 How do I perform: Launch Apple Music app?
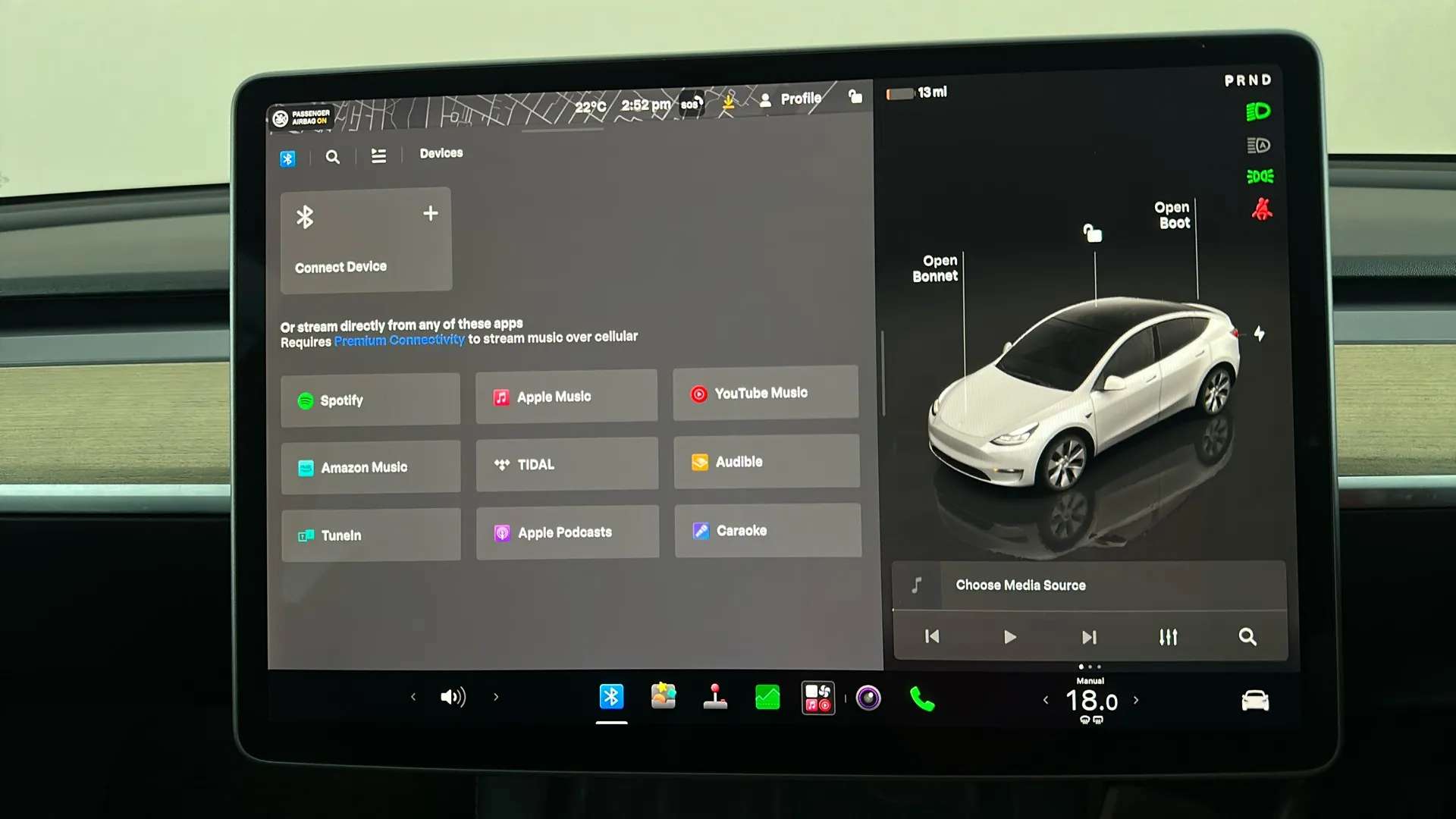pyautogui.click(x=566, y=396)
